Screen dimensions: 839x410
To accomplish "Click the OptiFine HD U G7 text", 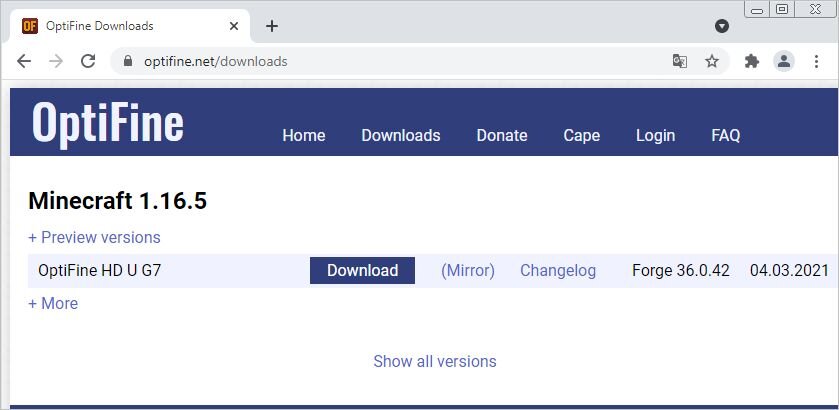I will pyautogui.click(x=100, y=270).
